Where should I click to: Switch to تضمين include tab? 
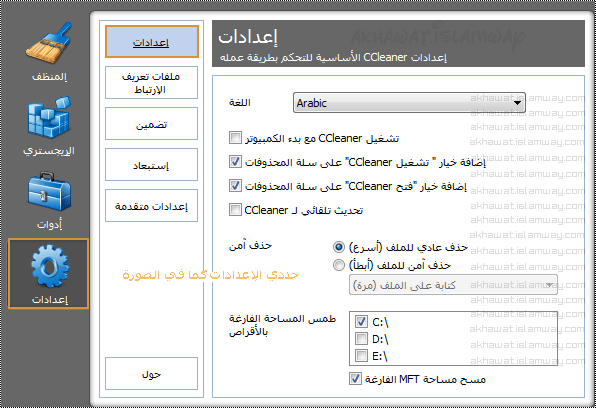pos(152,124)
